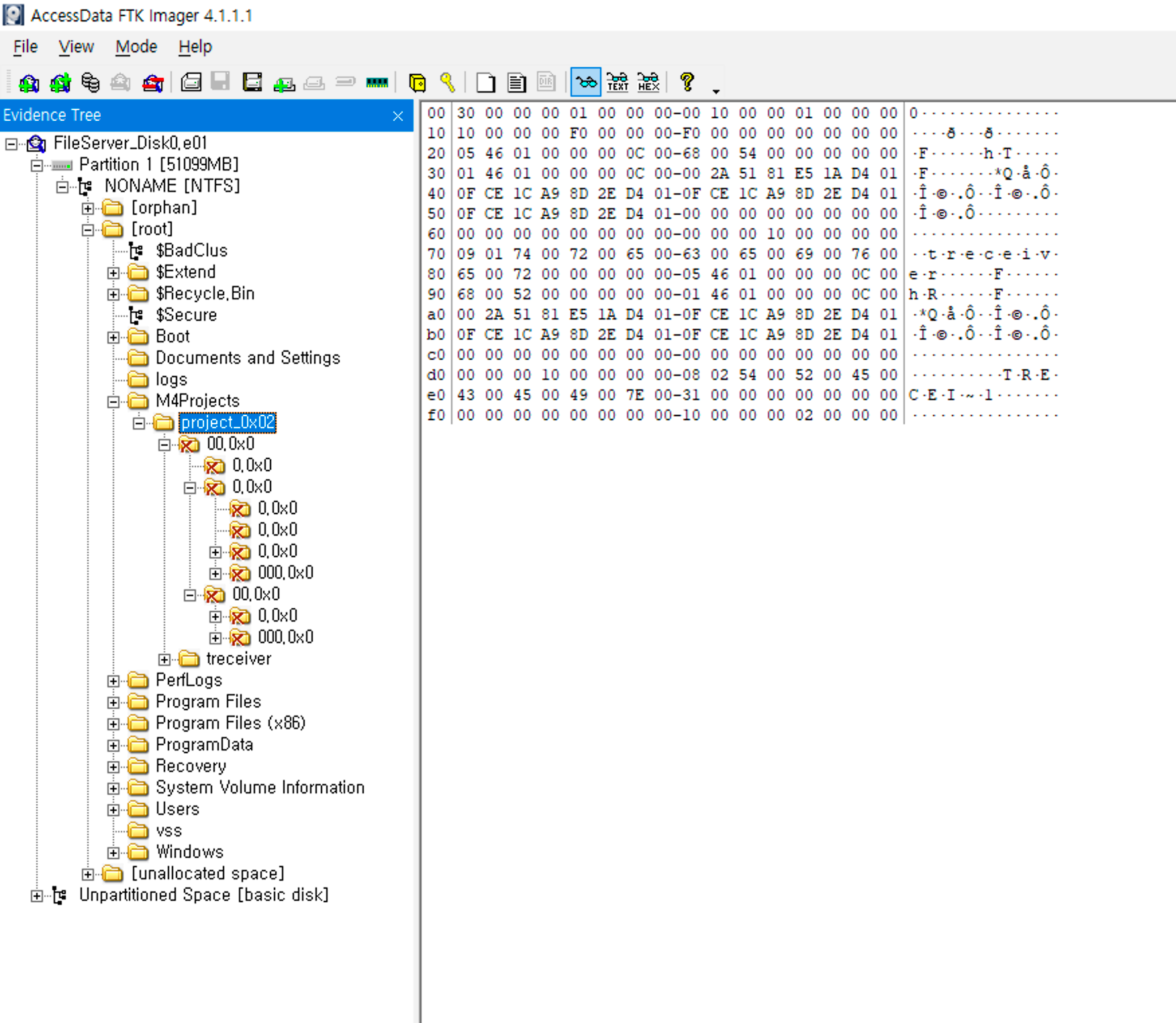
Task: Click Detect EFS Encryption key icon
Action: pos(448,83)
